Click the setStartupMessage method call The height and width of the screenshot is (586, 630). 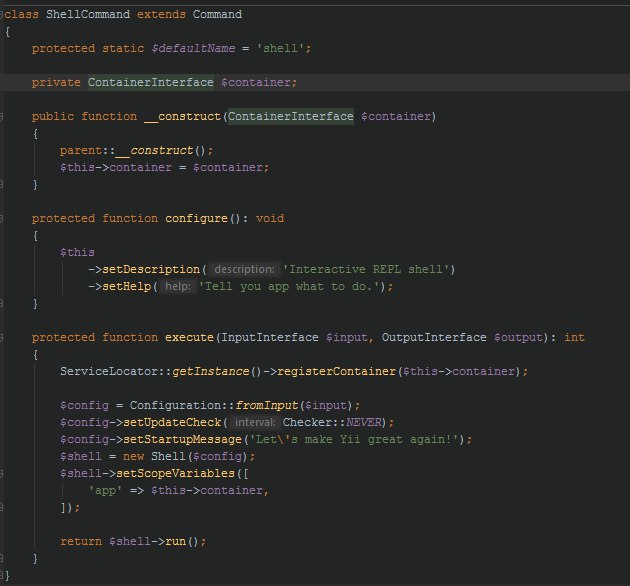(x=182, y=439)
